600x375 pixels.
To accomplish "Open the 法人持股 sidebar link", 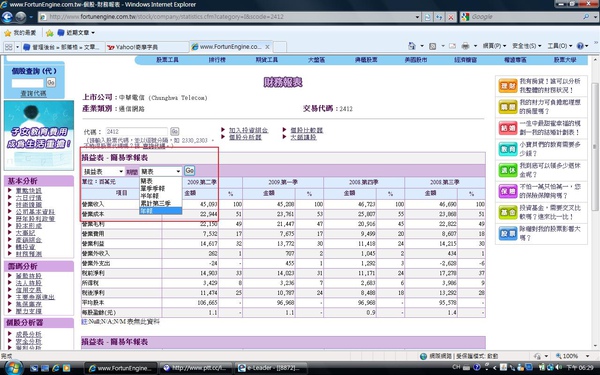I will pos(29,283).
